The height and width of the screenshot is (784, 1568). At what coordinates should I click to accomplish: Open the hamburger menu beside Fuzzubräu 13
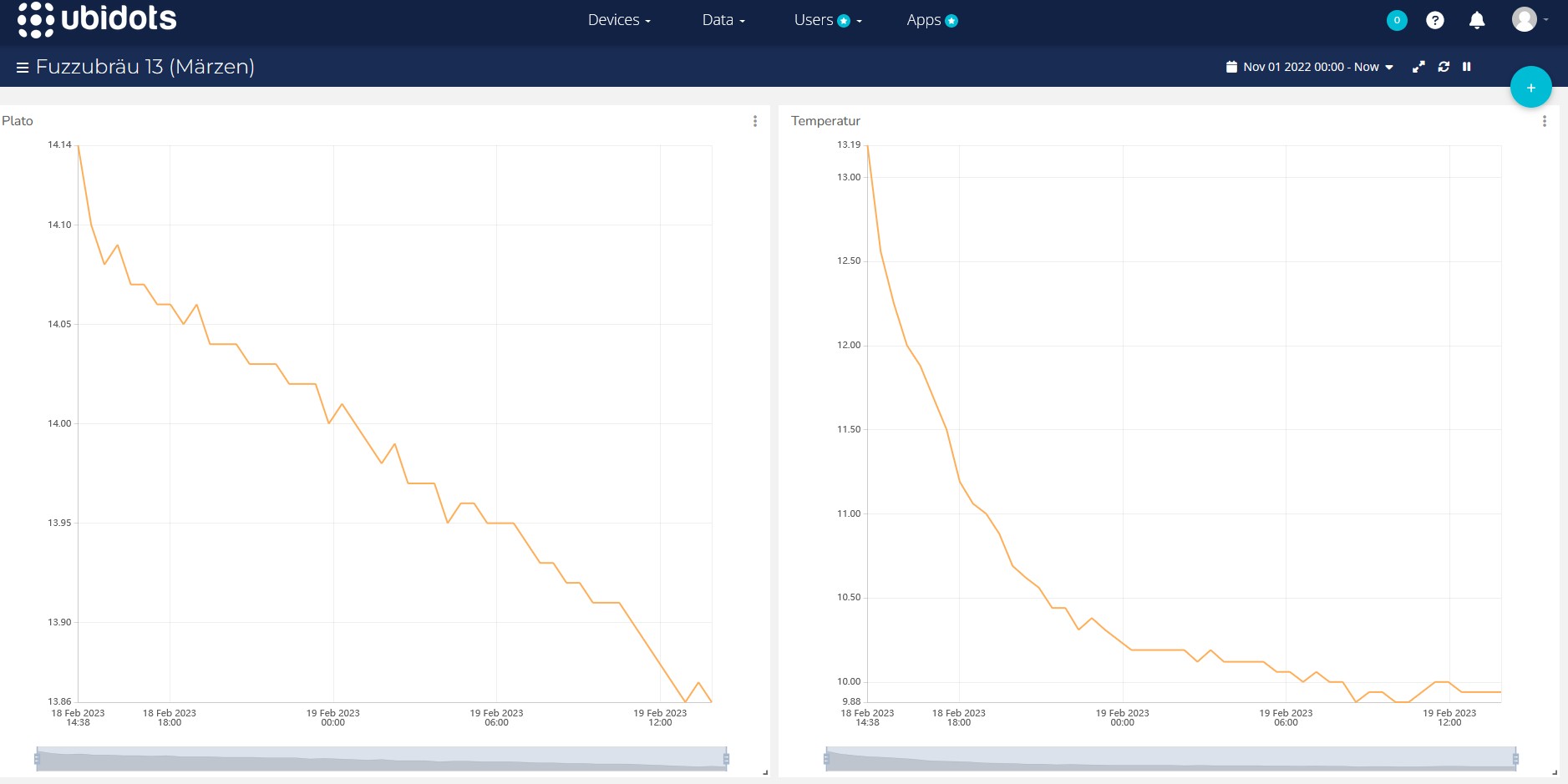(23, 68)
